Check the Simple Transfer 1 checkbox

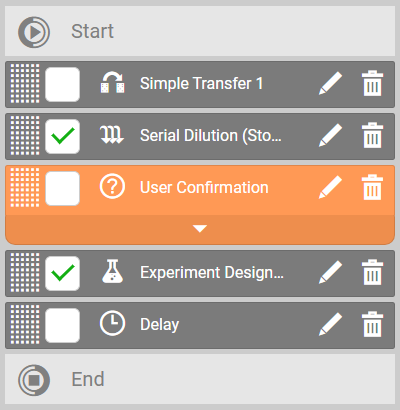[62, 84]
